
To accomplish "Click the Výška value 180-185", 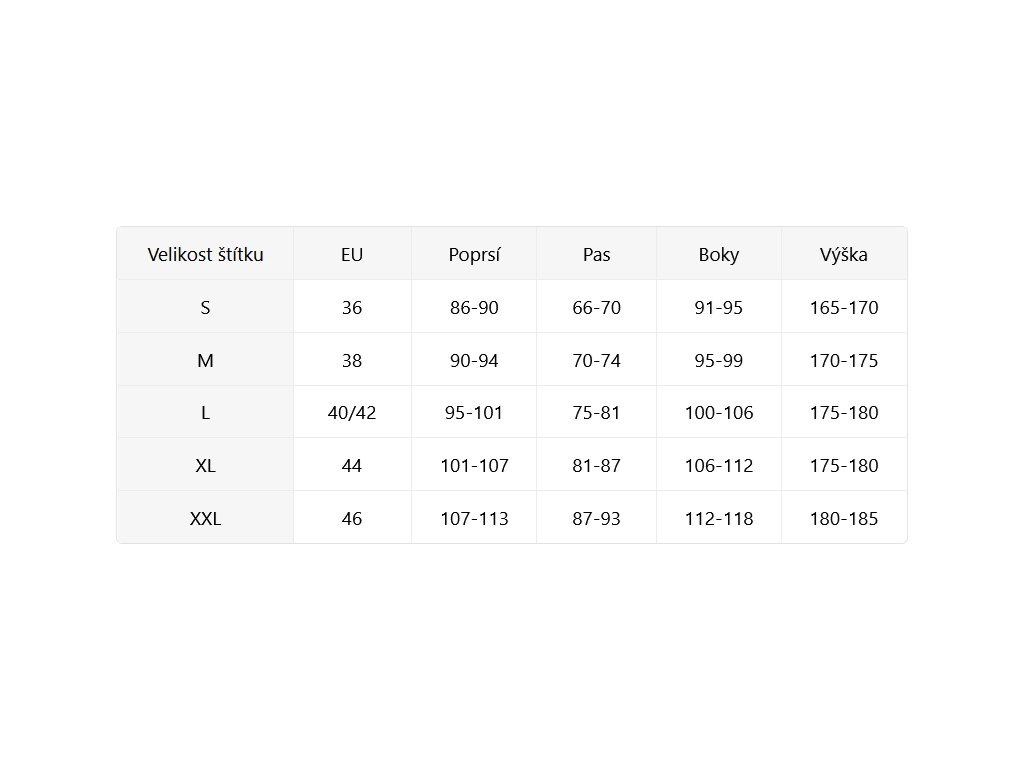I will click(x=844, y=518).
